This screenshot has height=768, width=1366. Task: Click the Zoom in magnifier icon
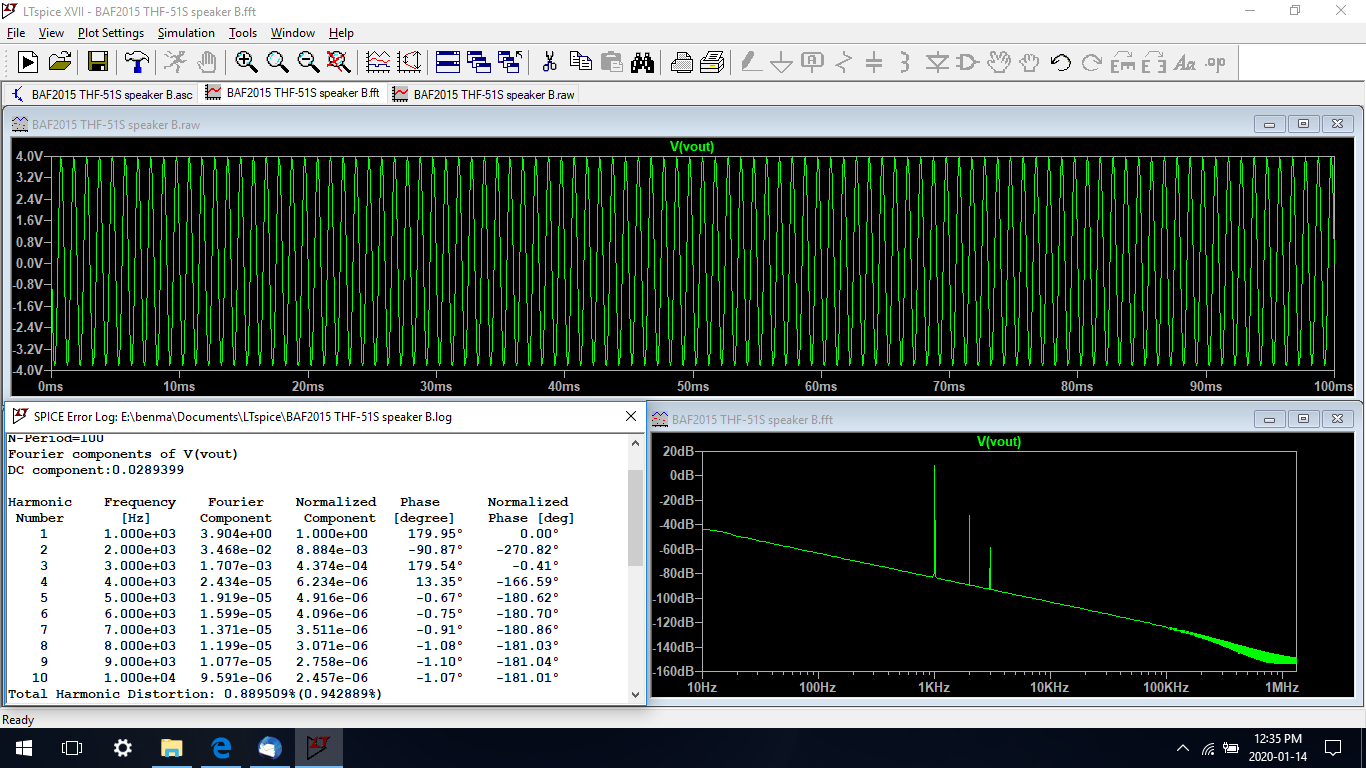pos(246,62)
